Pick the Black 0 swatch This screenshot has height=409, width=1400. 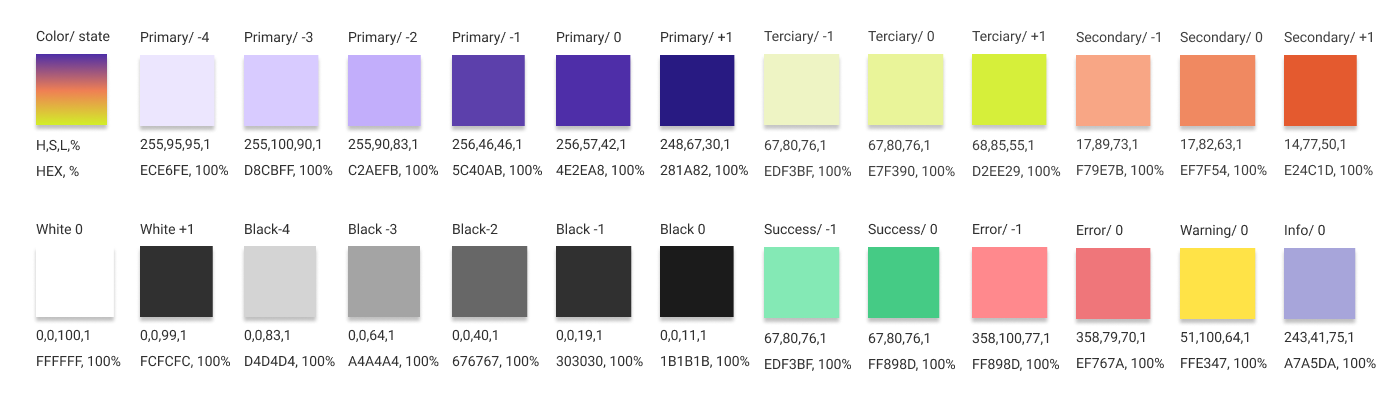tap(697, 283)
